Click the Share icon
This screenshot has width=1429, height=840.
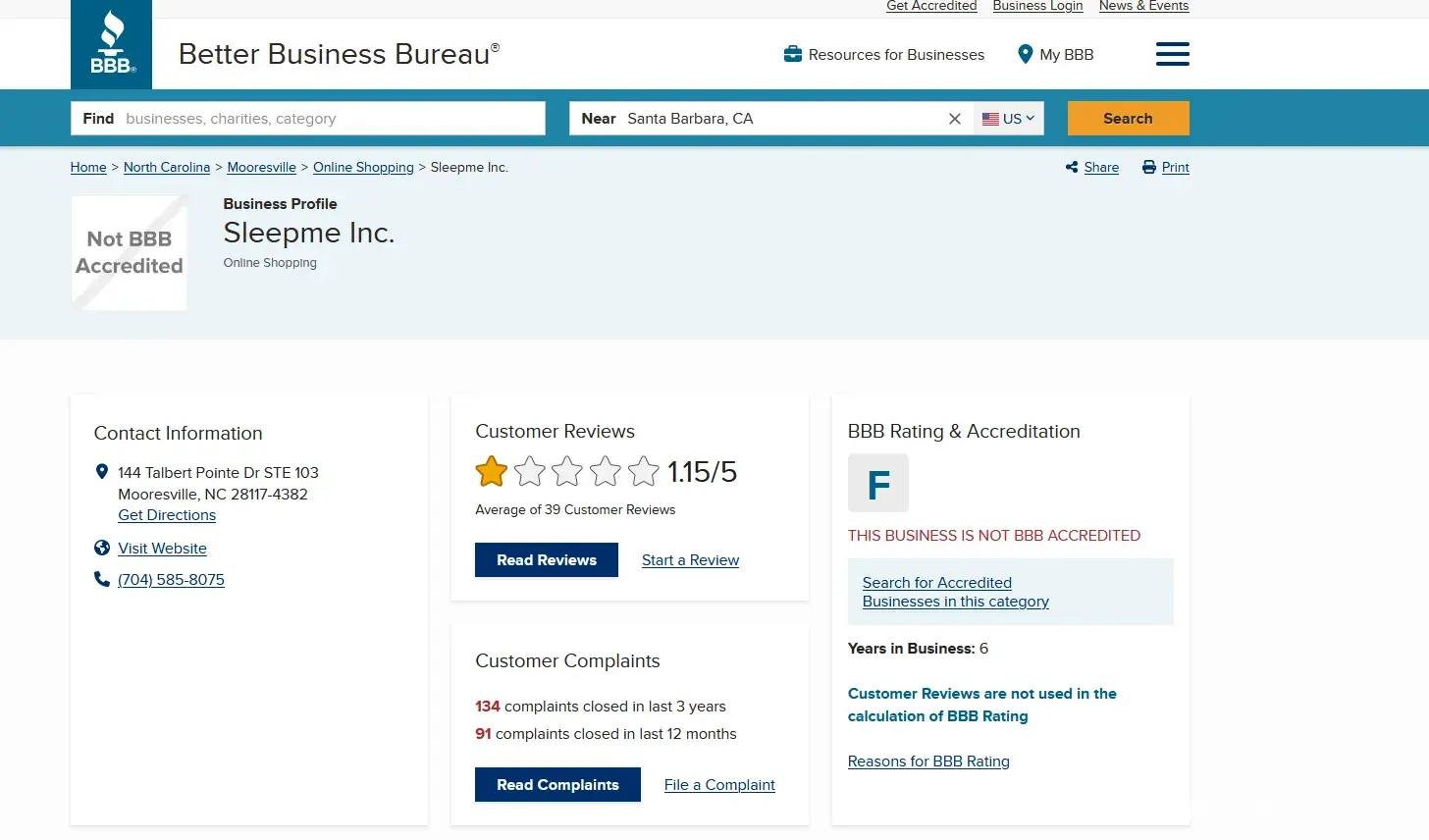pos(1072,168)
